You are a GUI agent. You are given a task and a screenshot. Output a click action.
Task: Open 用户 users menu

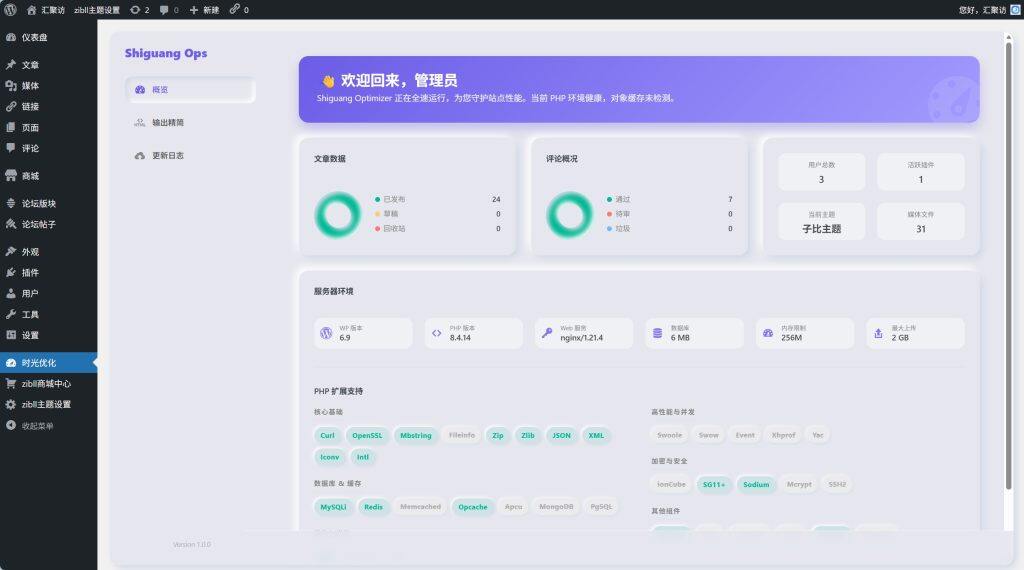(x=48, y=293)
